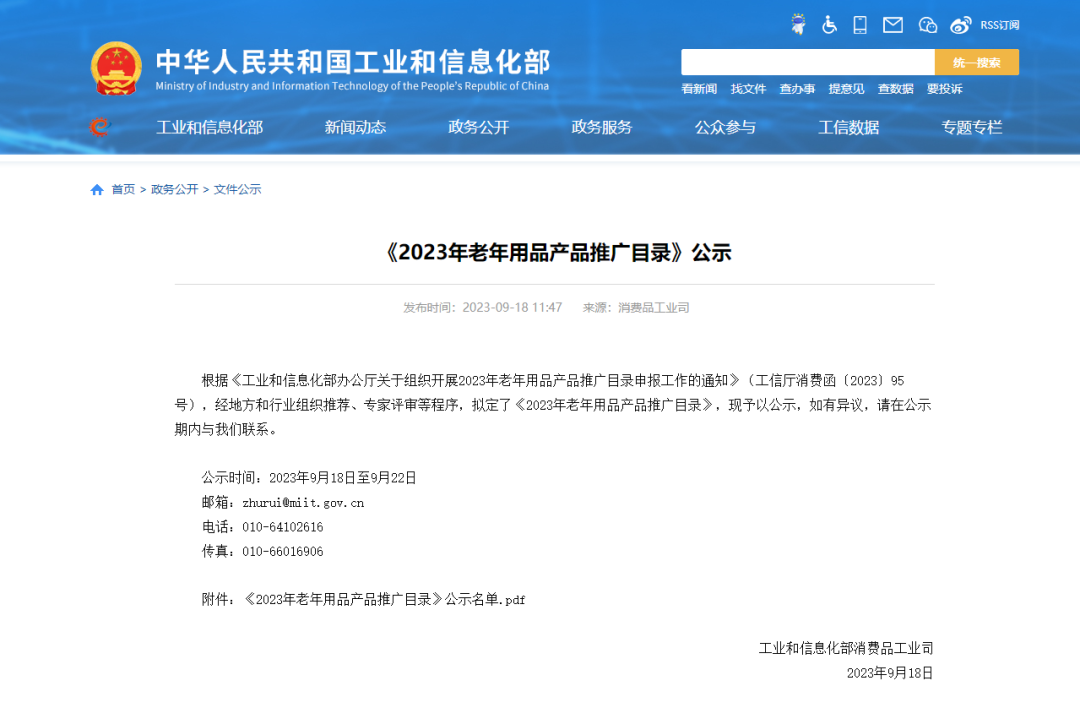Open the RSS订阅 subscription link
The height and width of the screenshot is (708, 1080).
tap(996, 25)
